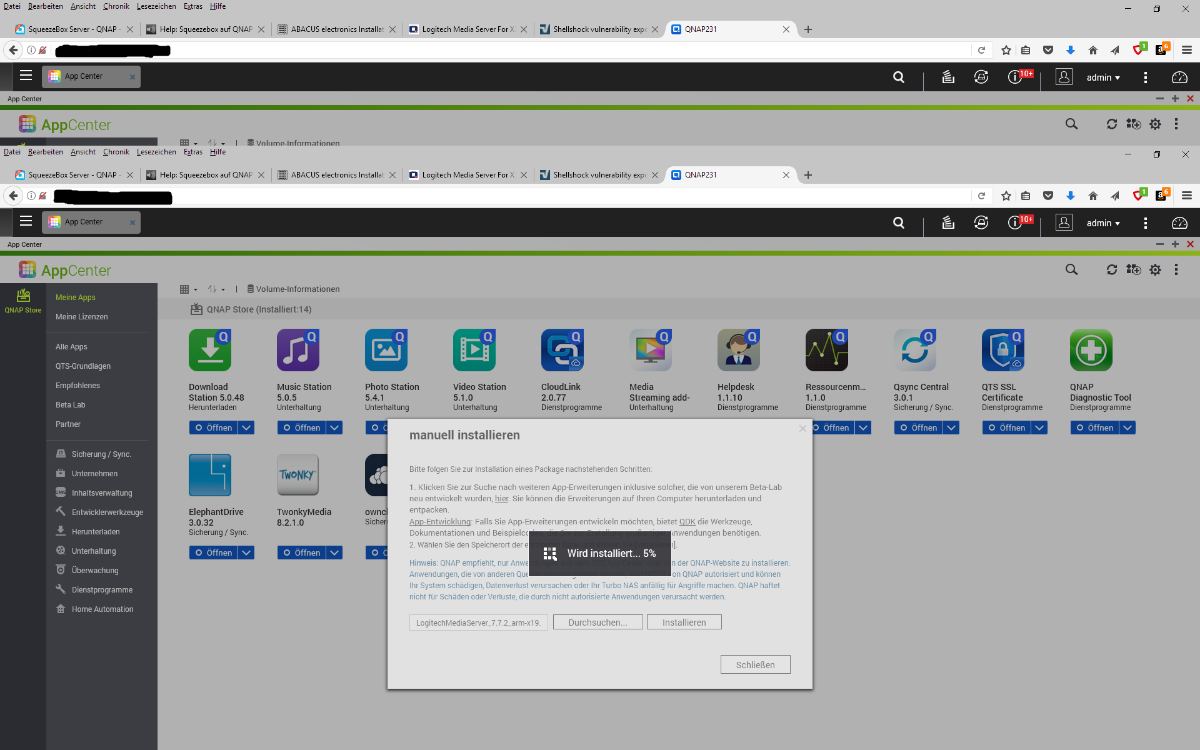
Task: Click the QNAP Diagnostic Tool icon
Action: pyautogui.click(x=1091, y=350)
